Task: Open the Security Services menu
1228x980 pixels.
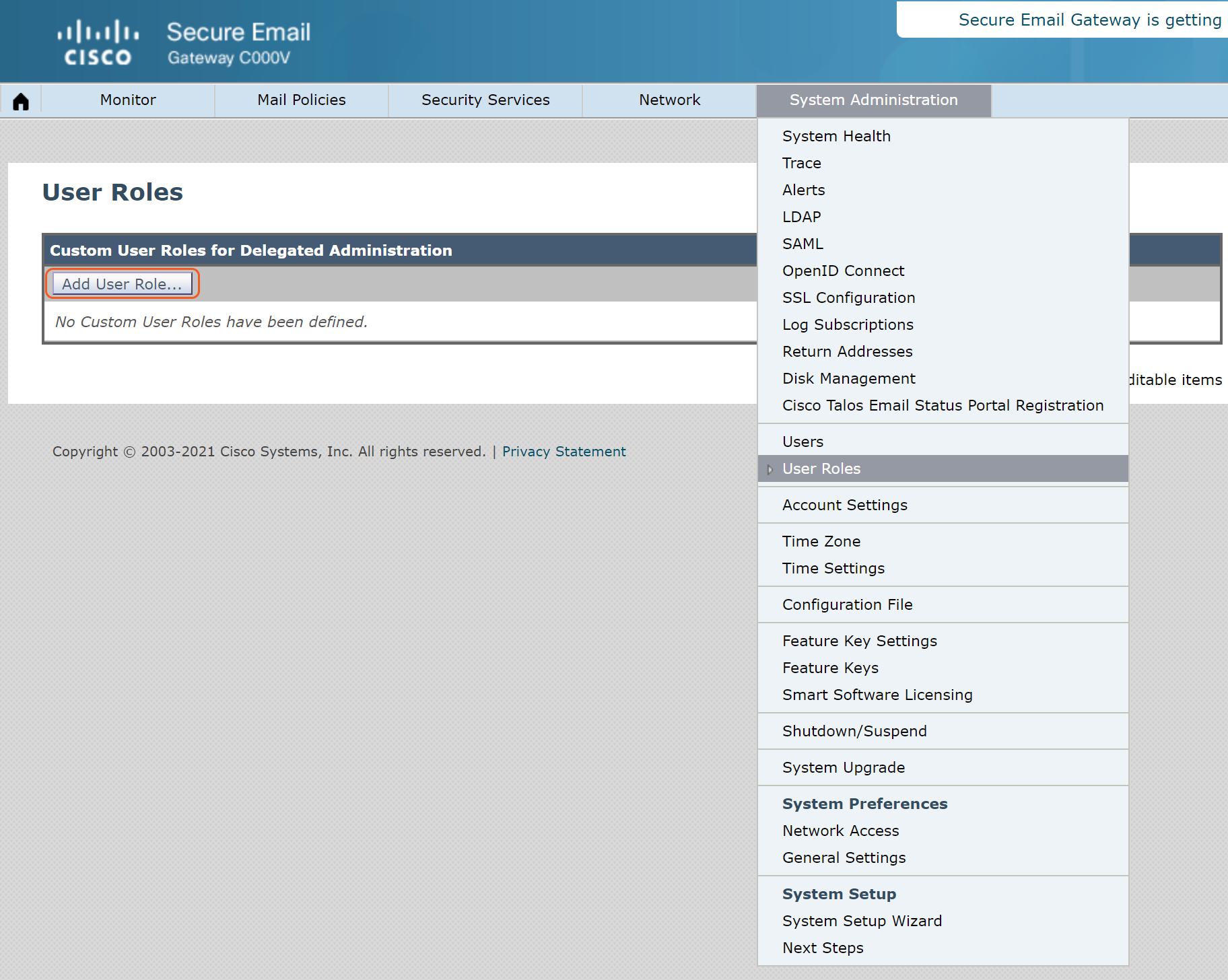Action: click(x=485, y=100)
